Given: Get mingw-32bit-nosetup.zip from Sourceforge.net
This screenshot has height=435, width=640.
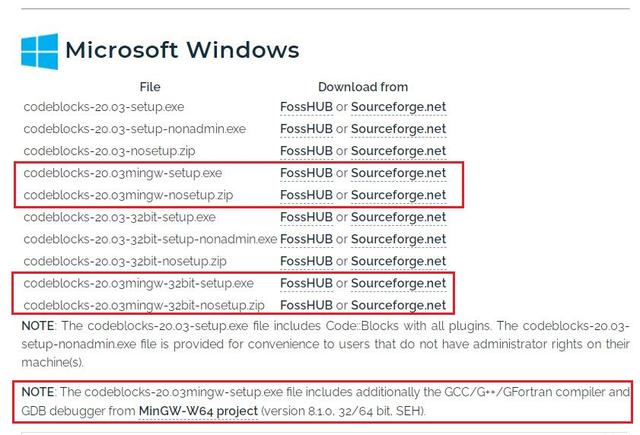Looking at the screenshot, I should [398, 305].
